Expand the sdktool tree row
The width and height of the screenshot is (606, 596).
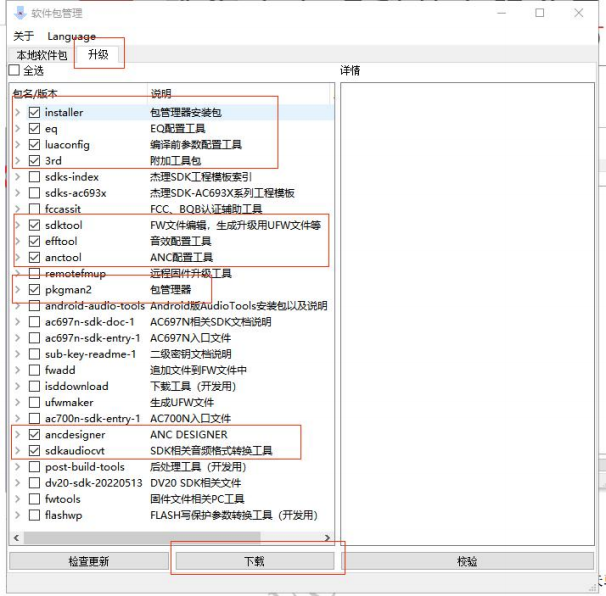pyautogui.click(x=17, y=225)
